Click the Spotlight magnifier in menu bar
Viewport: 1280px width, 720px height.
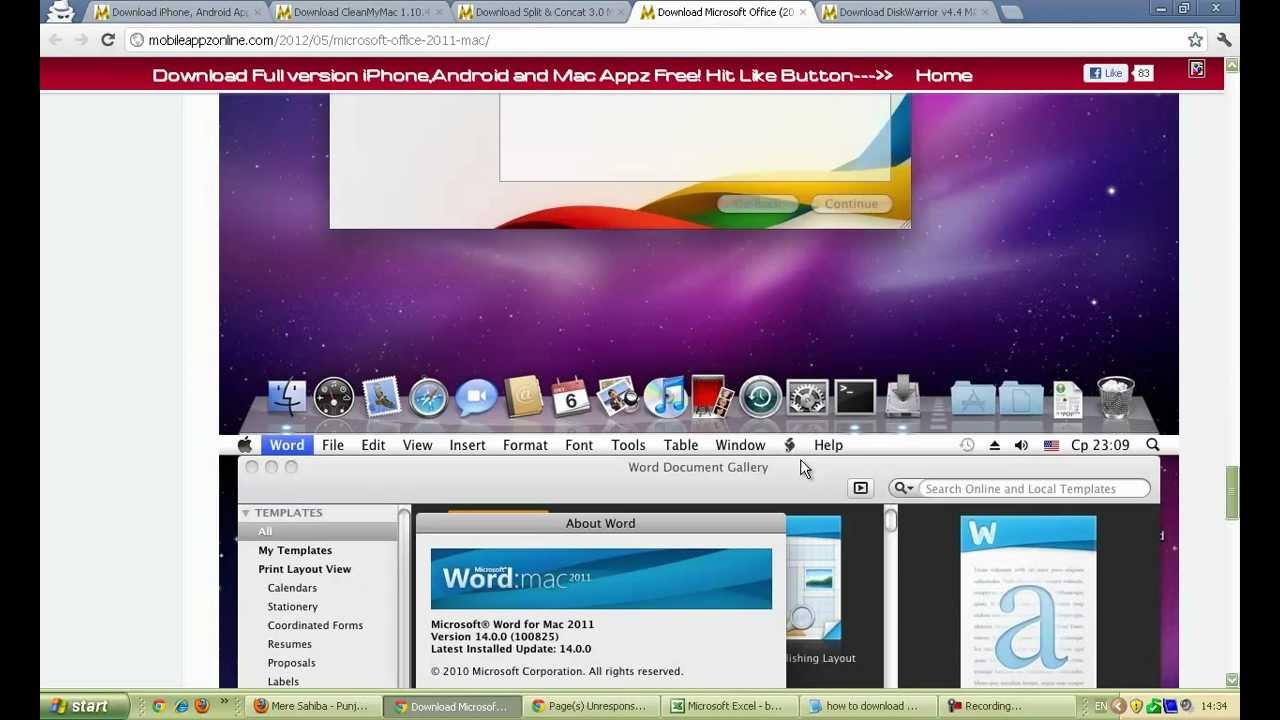(1153, 445)
